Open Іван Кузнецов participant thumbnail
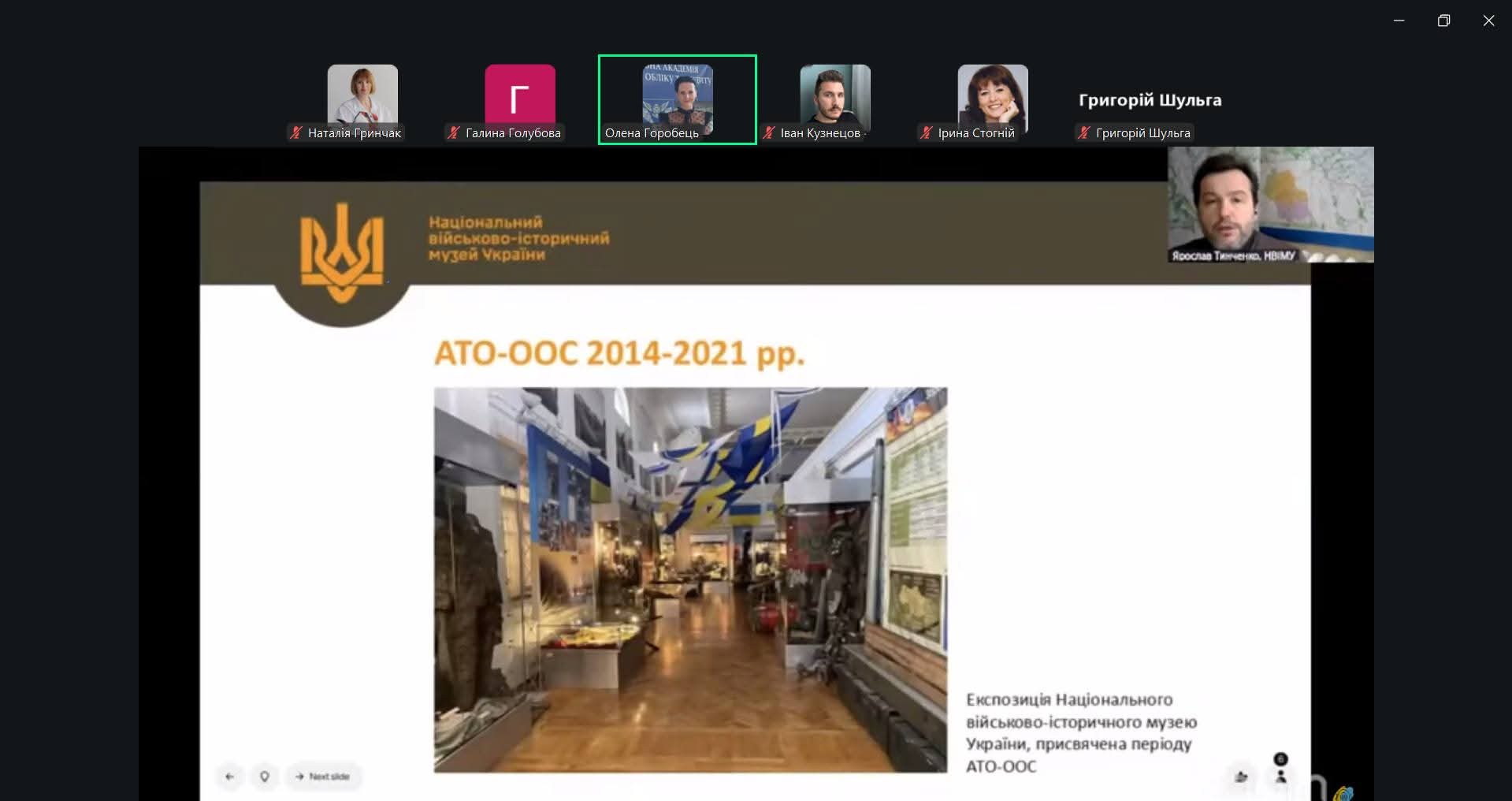Viewport: 1512px width, 801px height. coord(835,93)
